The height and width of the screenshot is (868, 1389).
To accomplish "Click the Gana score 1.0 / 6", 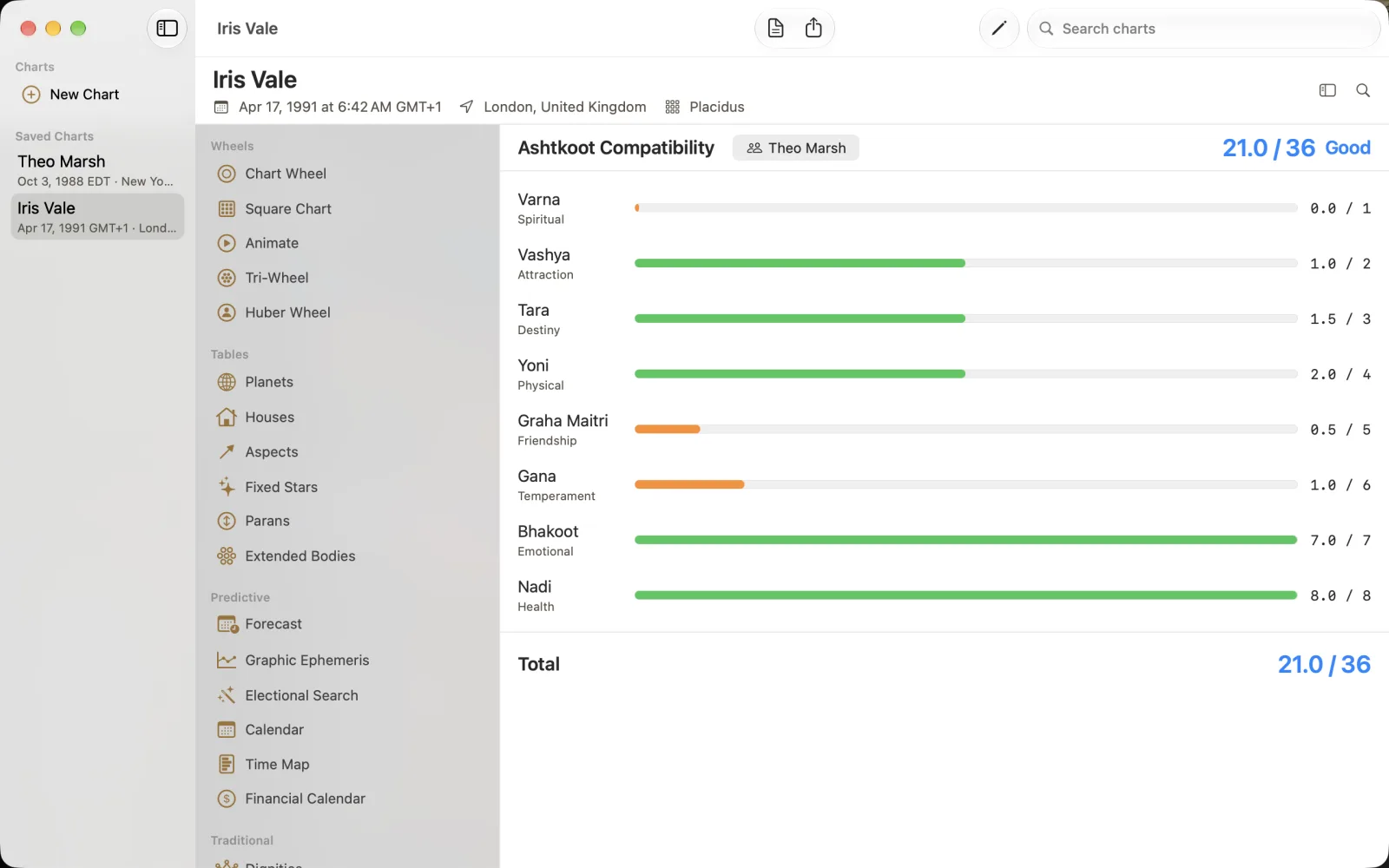I will coord(1340,485).
